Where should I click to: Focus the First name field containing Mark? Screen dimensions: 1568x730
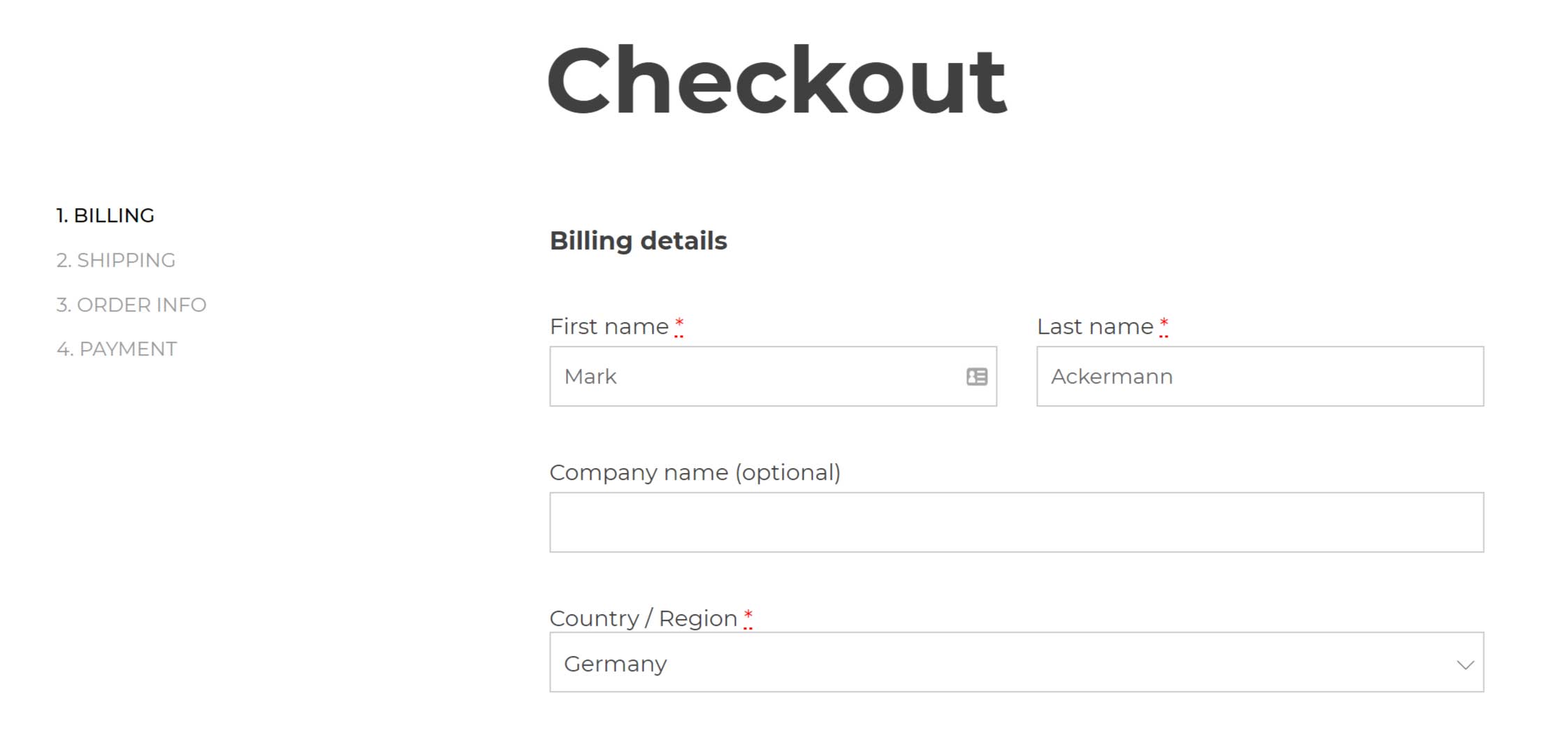(x=773, y=376)
